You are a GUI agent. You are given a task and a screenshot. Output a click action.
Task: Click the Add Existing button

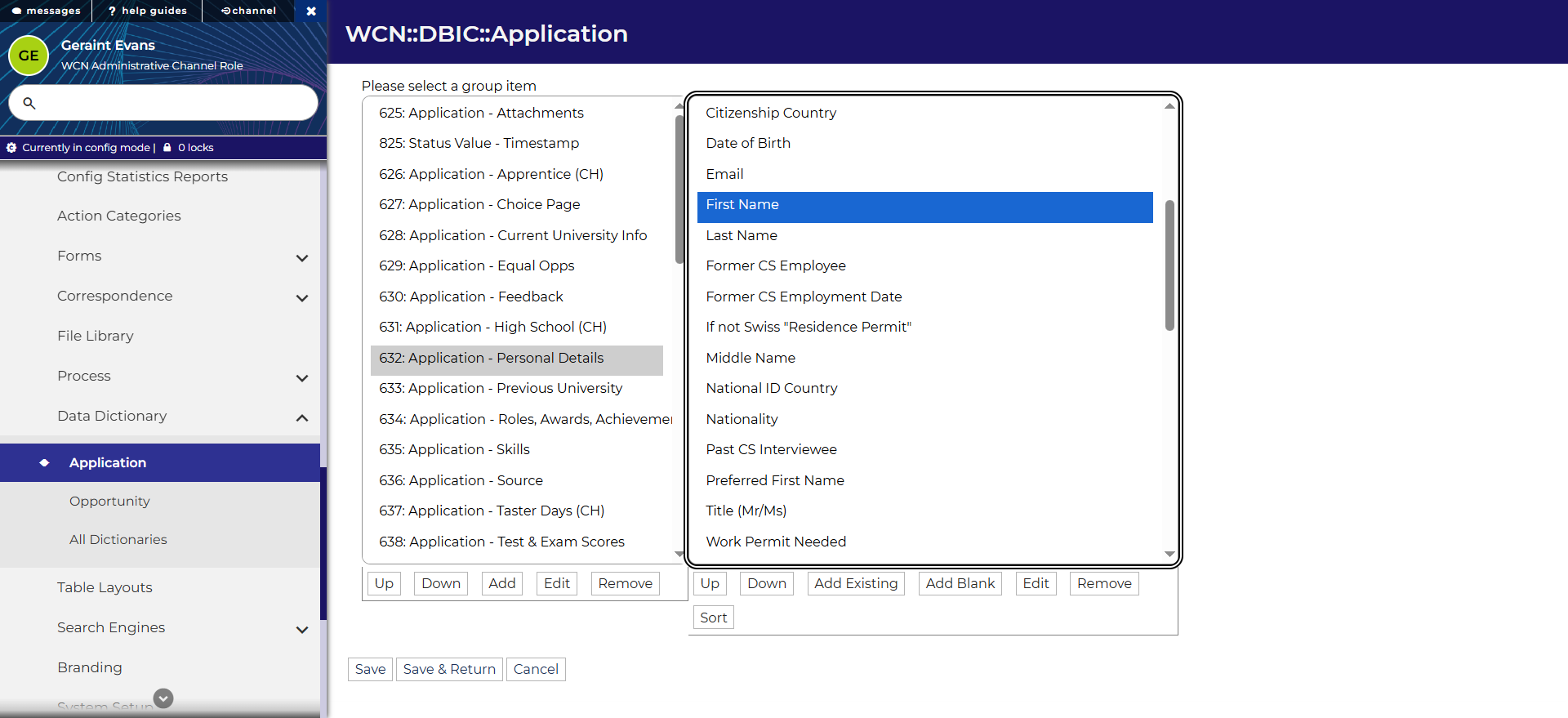(856, 583)
